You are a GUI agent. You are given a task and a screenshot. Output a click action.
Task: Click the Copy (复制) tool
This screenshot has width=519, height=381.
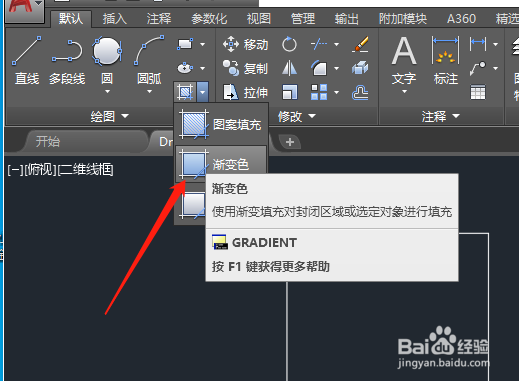point(245,68)
